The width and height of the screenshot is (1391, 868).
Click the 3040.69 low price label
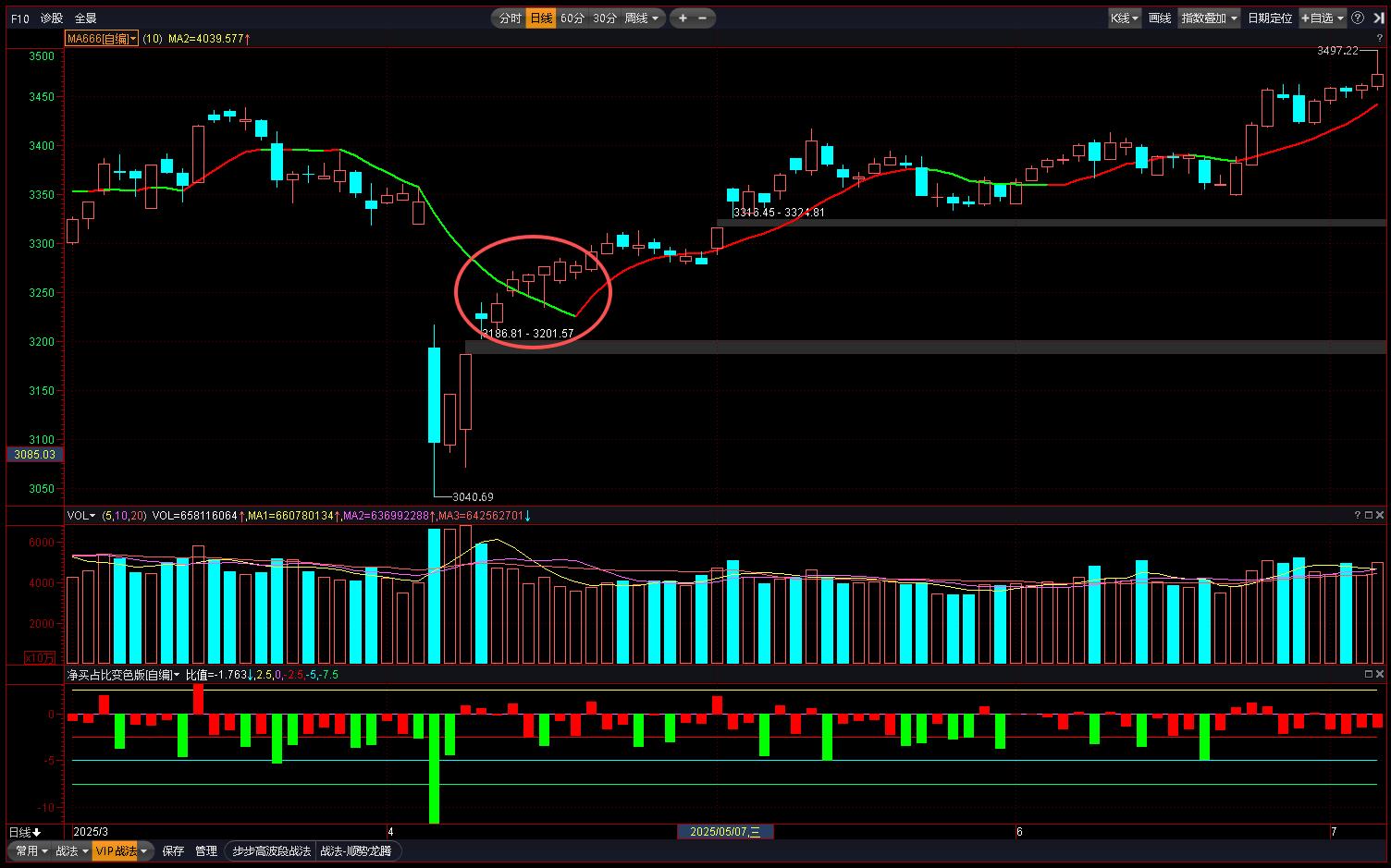coord(473,496)
